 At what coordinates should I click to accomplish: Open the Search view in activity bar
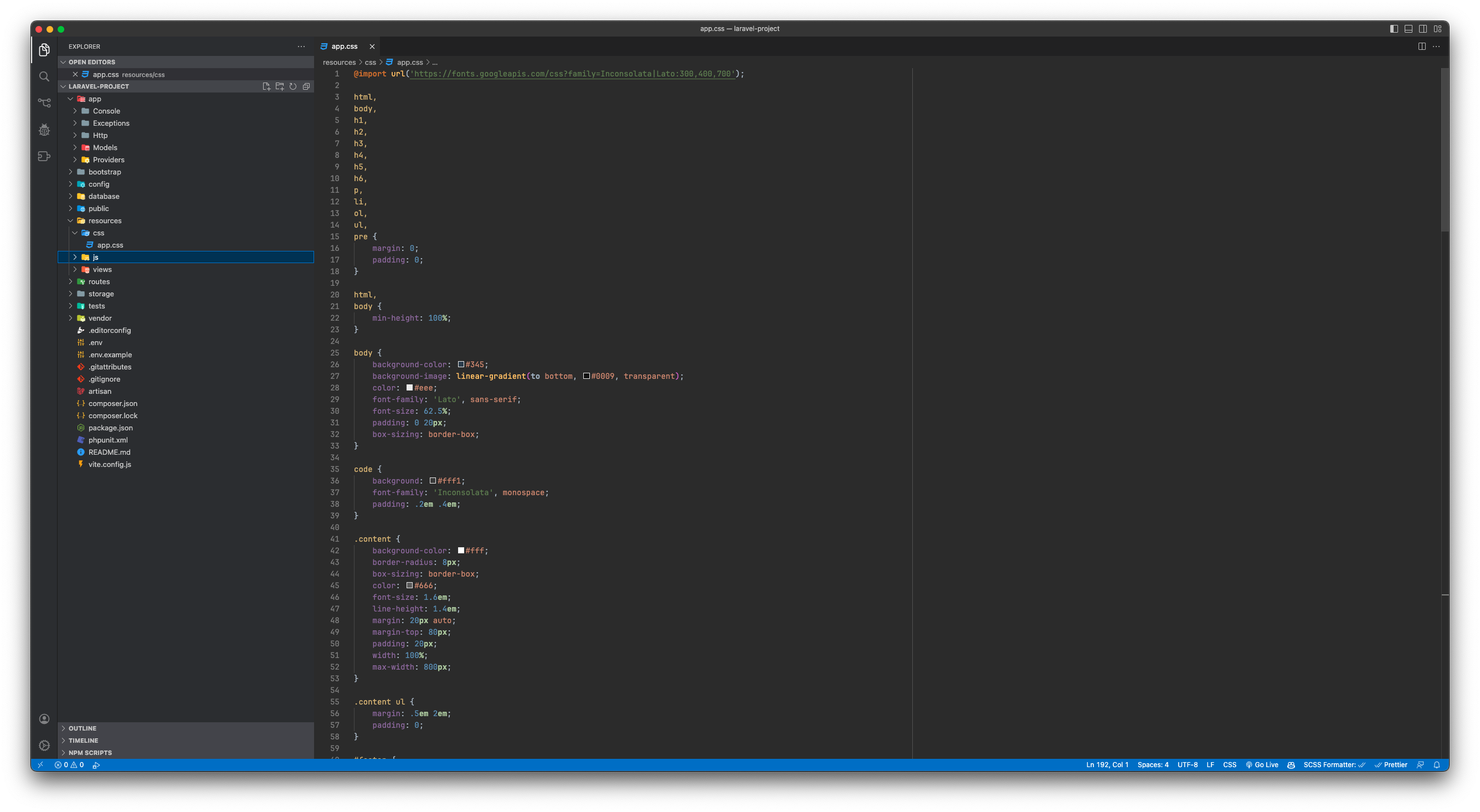tap(44, 76)
